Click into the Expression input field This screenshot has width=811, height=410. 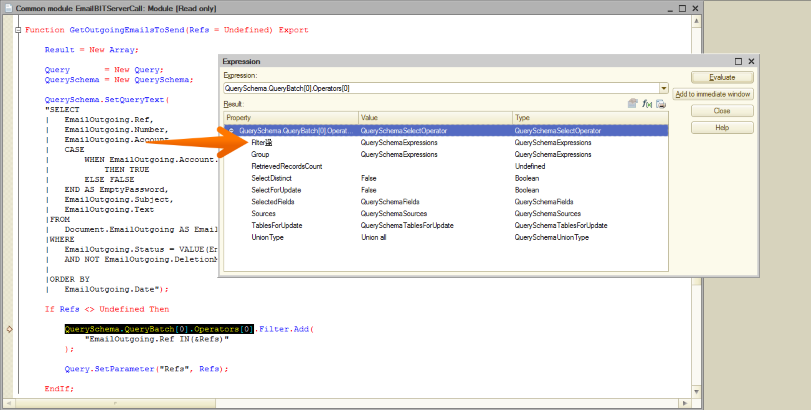click(441, 88)
